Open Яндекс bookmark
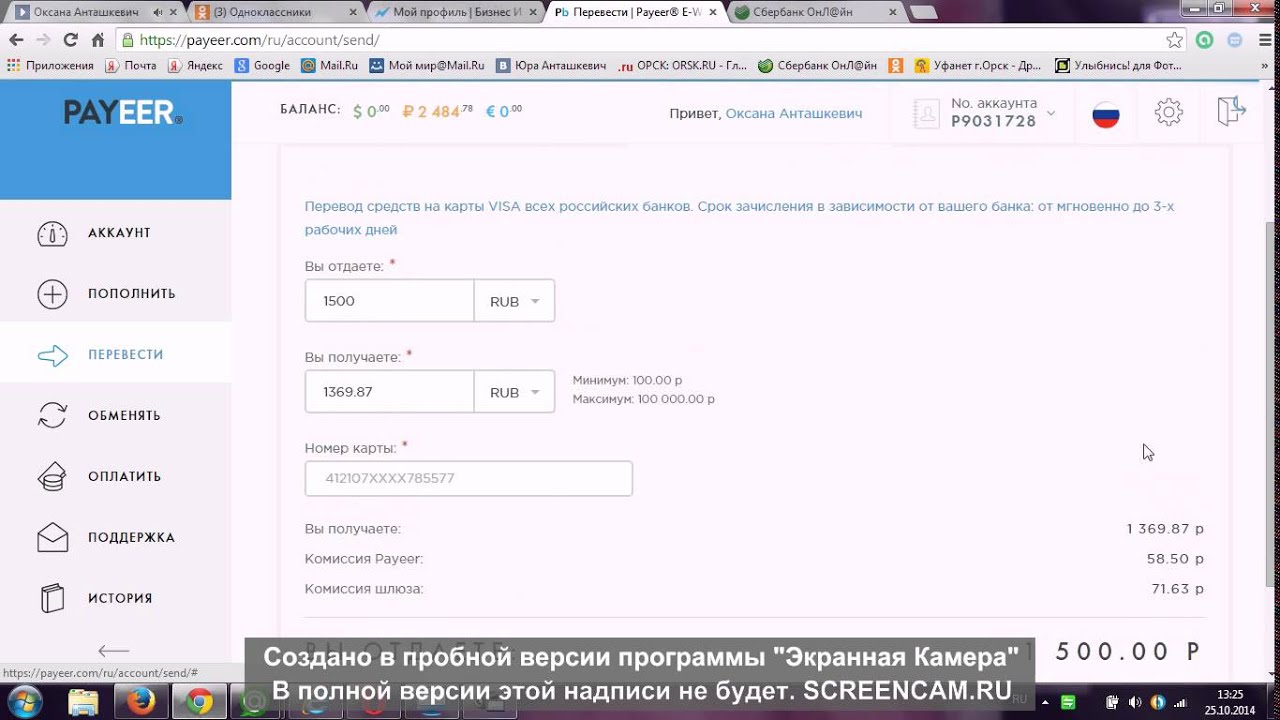 click(196, 66)
